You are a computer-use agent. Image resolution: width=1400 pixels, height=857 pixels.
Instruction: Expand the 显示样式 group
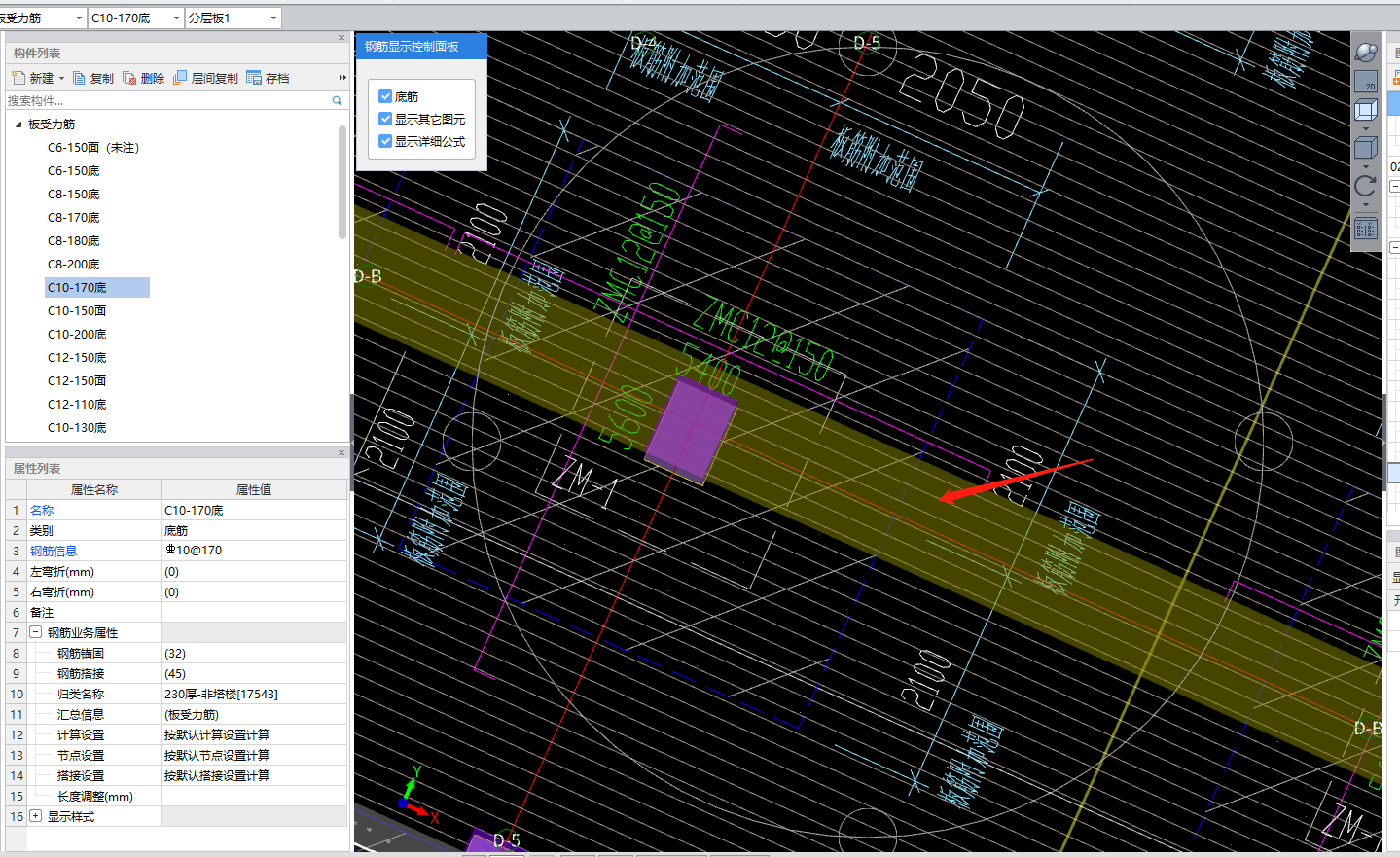(36, 816)
